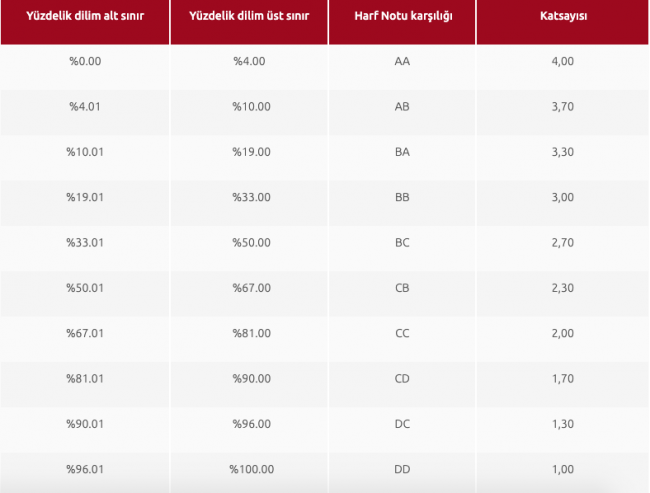Click the 'Katsayısı' column header

(563, 22)
